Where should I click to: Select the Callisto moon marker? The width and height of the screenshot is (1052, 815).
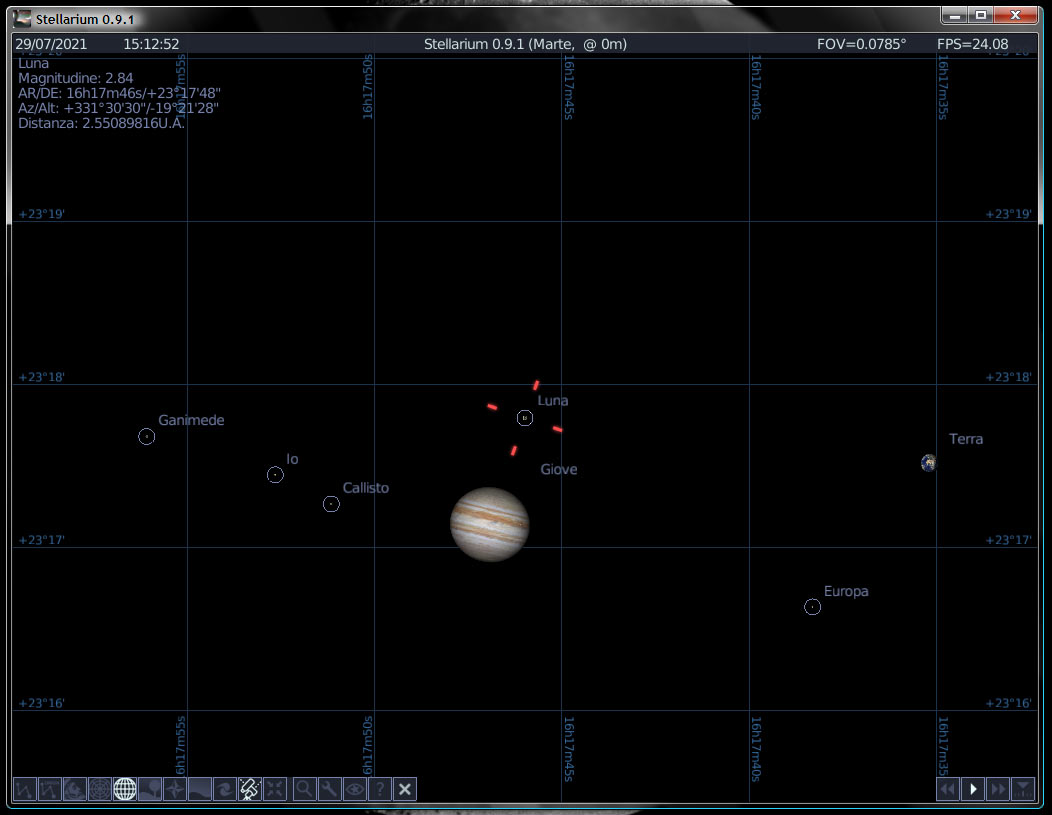click(331, 504)
